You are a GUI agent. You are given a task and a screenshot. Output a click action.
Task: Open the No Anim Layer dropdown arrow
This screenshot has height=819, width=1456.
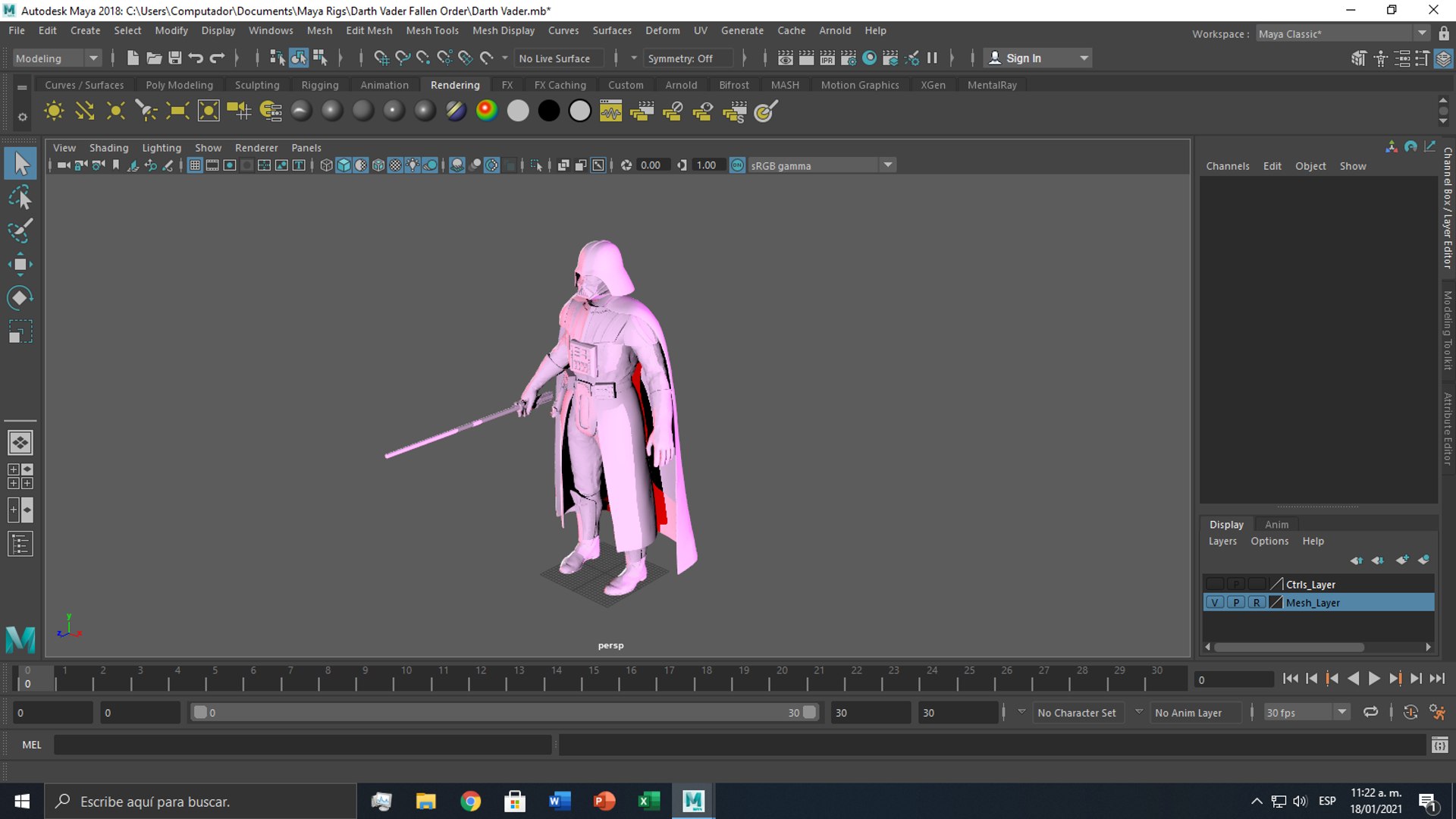pos(1138,712)
